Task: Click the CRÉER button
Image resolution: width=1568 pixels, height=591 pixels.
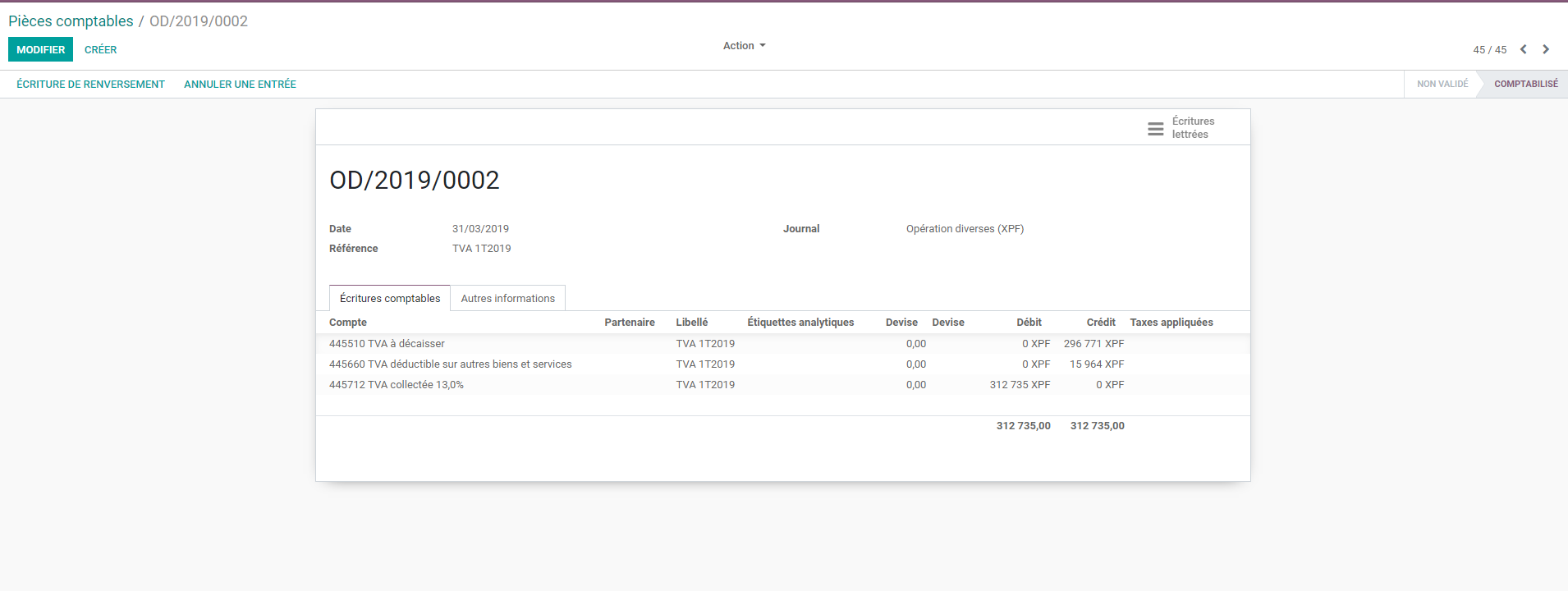Action: [100, 50]
